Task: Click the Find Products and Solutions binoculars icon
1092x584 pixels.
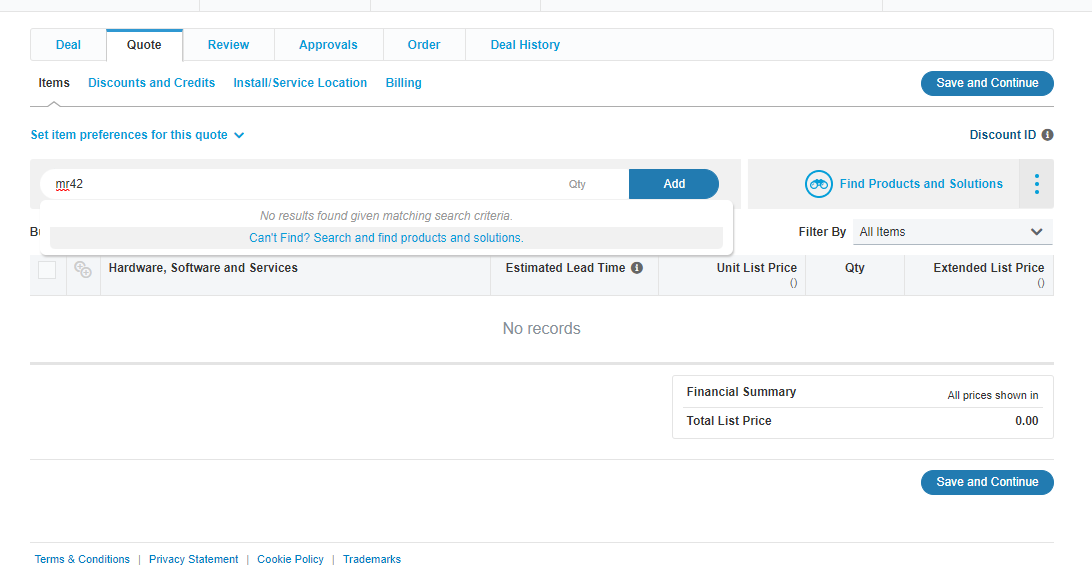Action: coord(819,184)
